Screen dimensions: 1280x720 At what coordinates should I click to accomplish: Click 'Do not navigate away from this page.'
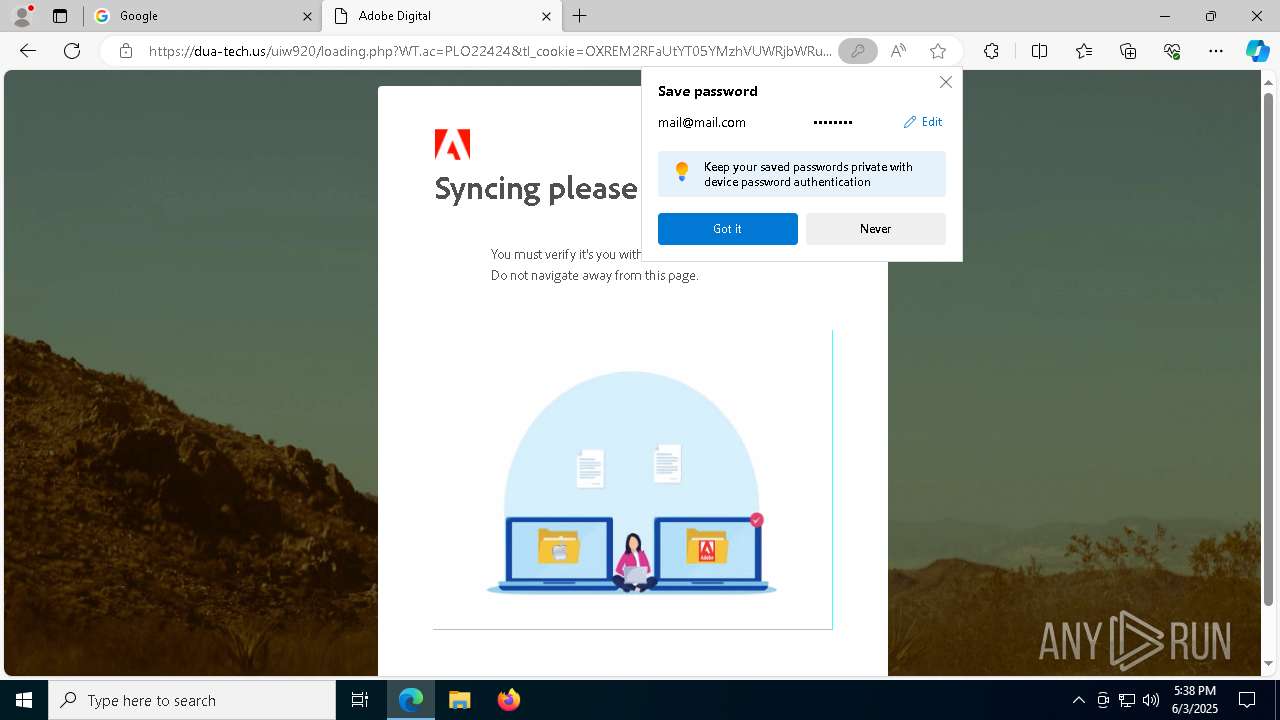[x=595, y=275]
